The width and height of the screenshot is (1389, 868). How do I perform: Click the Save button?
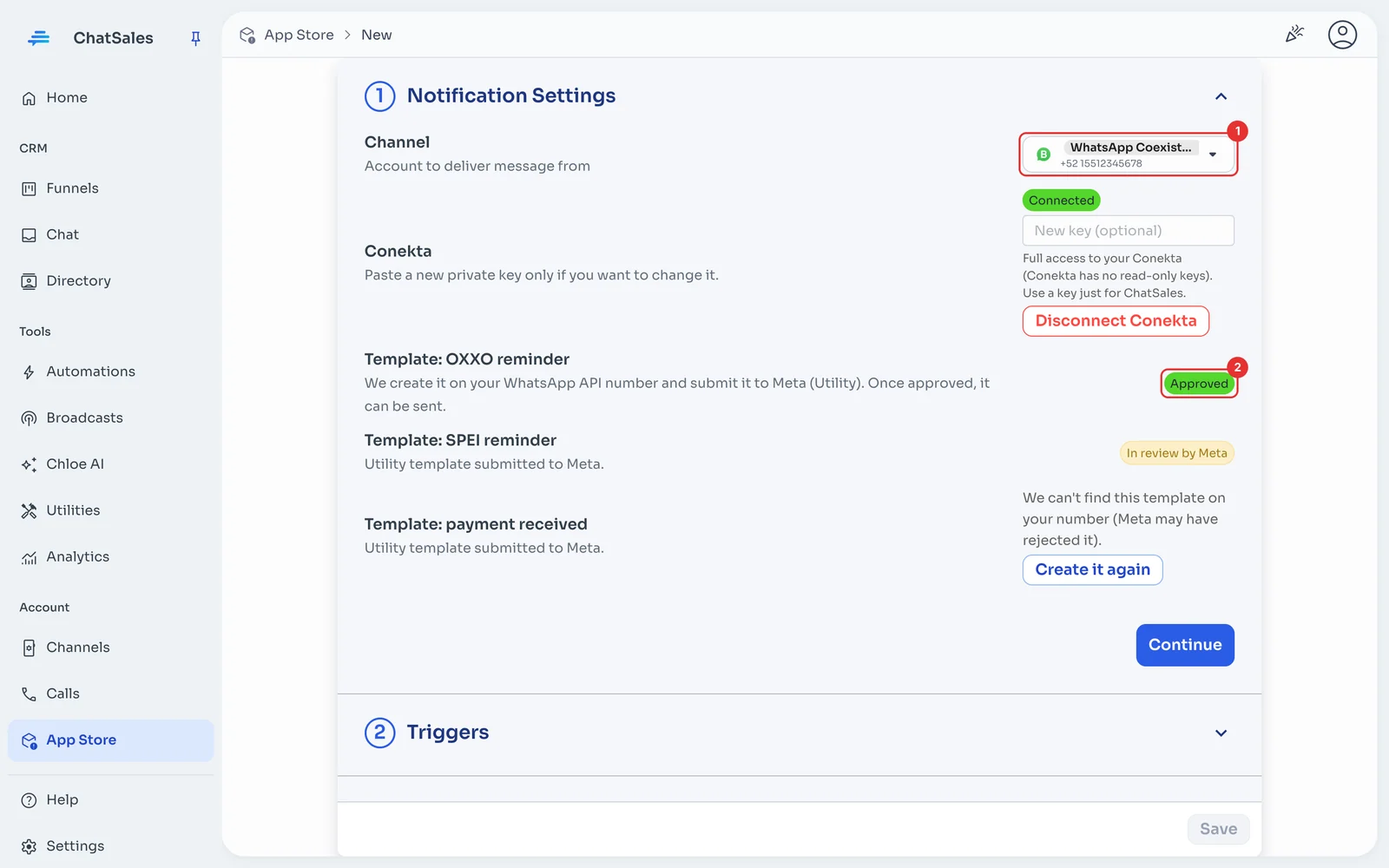click(x=1218, y=829)
